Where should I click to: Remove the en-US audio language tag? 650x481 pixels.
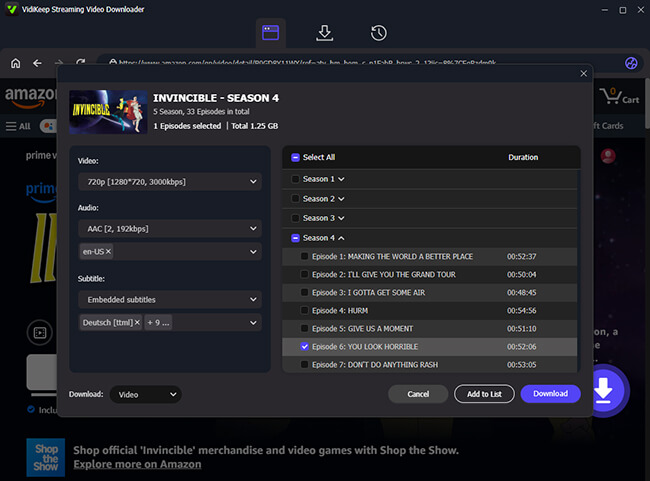click(108, 252)
